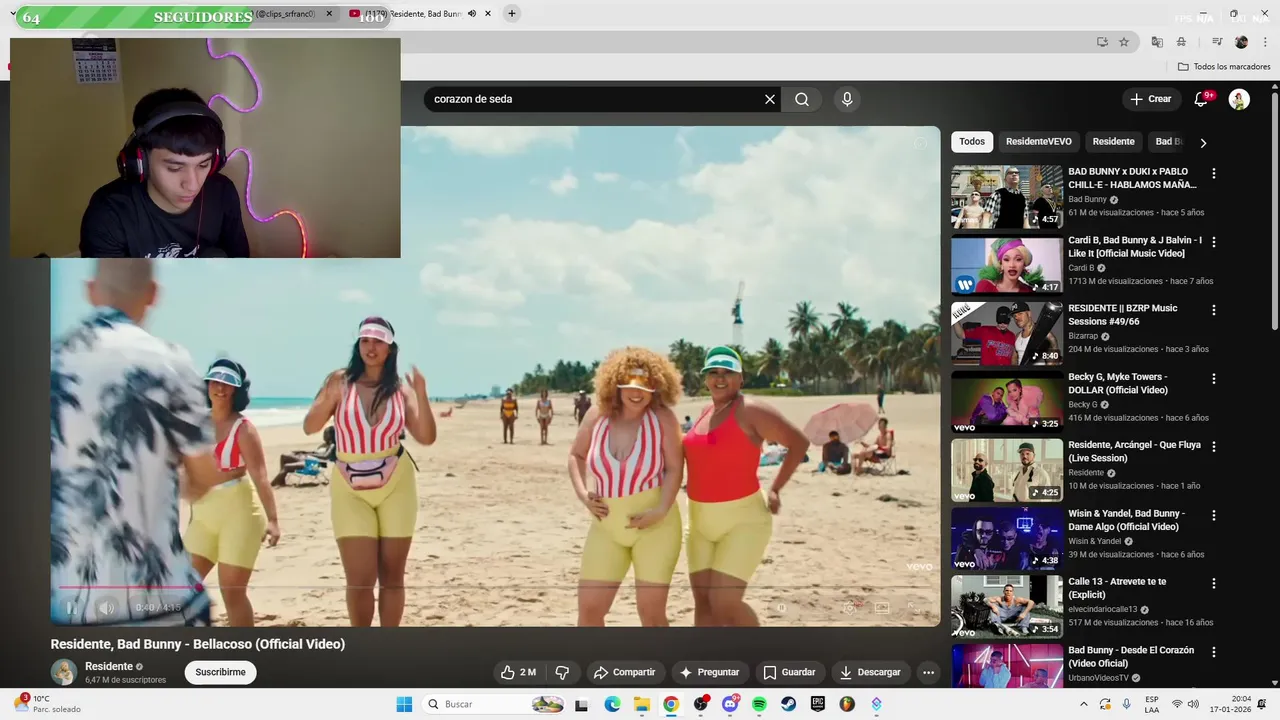Seek on the video progress bar
1280x720 pixels.
495,587
